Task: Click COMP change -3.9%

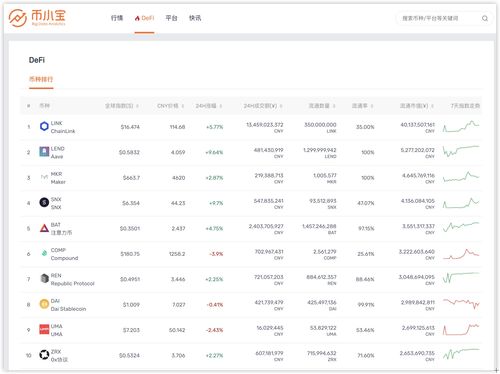Action: (x=216, y=254)
